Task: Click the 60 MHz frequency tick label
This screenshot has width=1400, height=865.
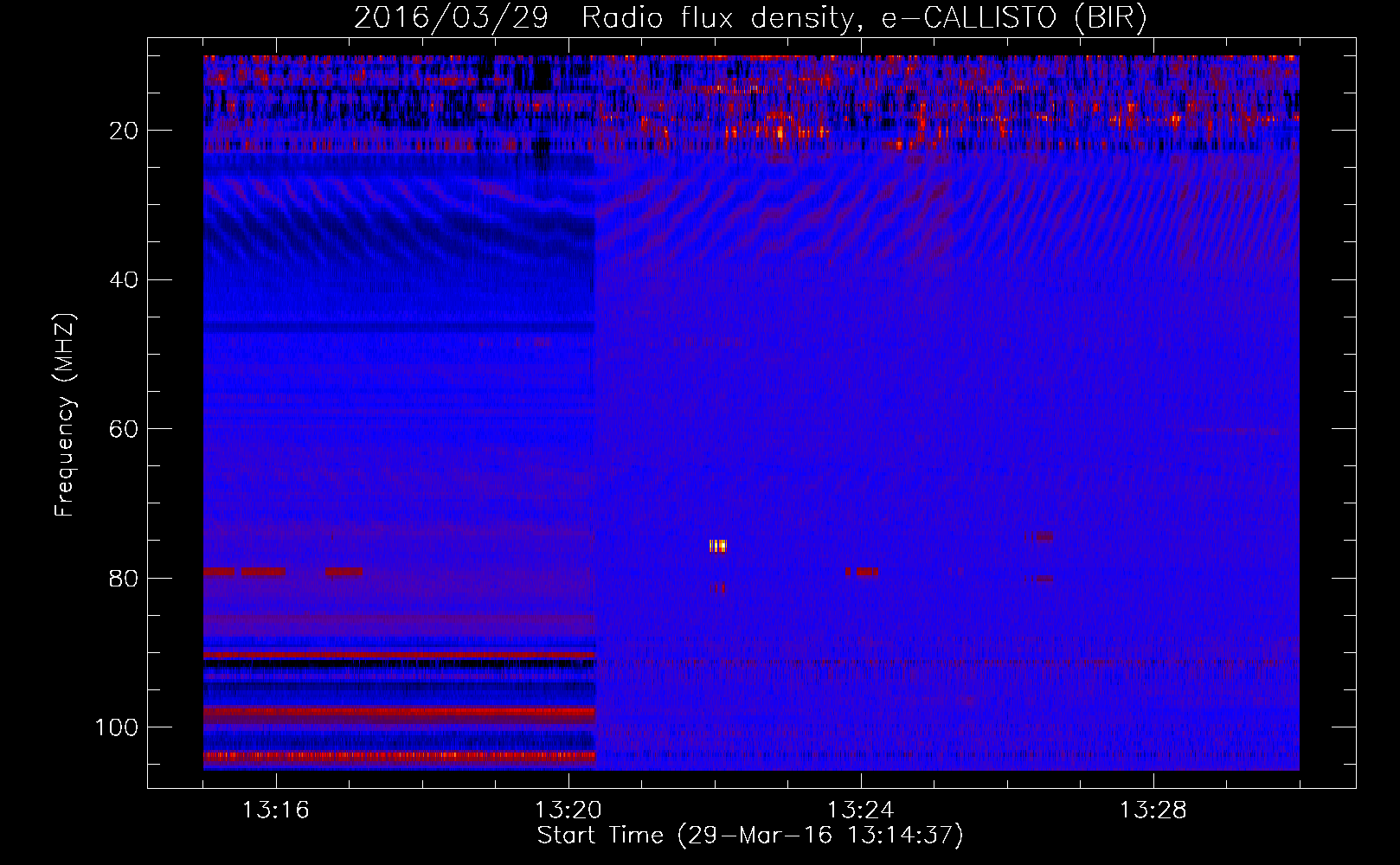Action: pos(125,430)
